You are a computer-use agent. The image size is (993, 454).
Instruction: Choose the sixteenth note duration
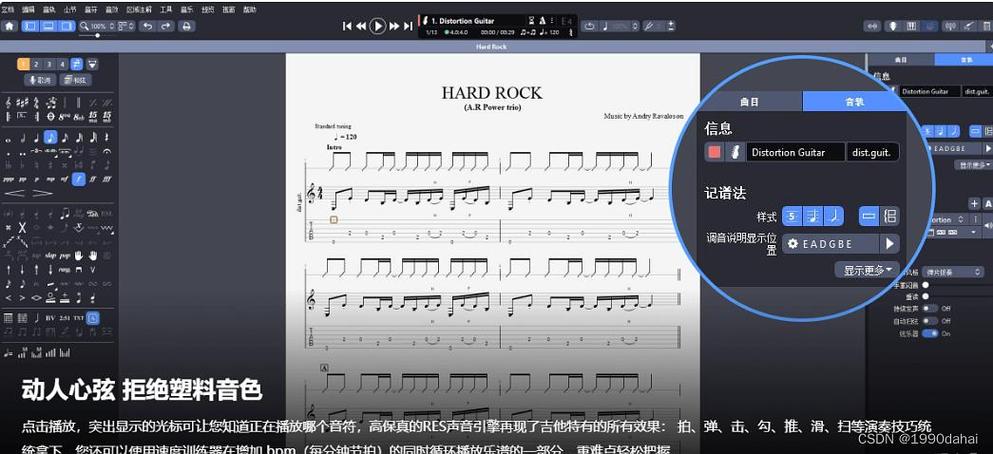65,137
